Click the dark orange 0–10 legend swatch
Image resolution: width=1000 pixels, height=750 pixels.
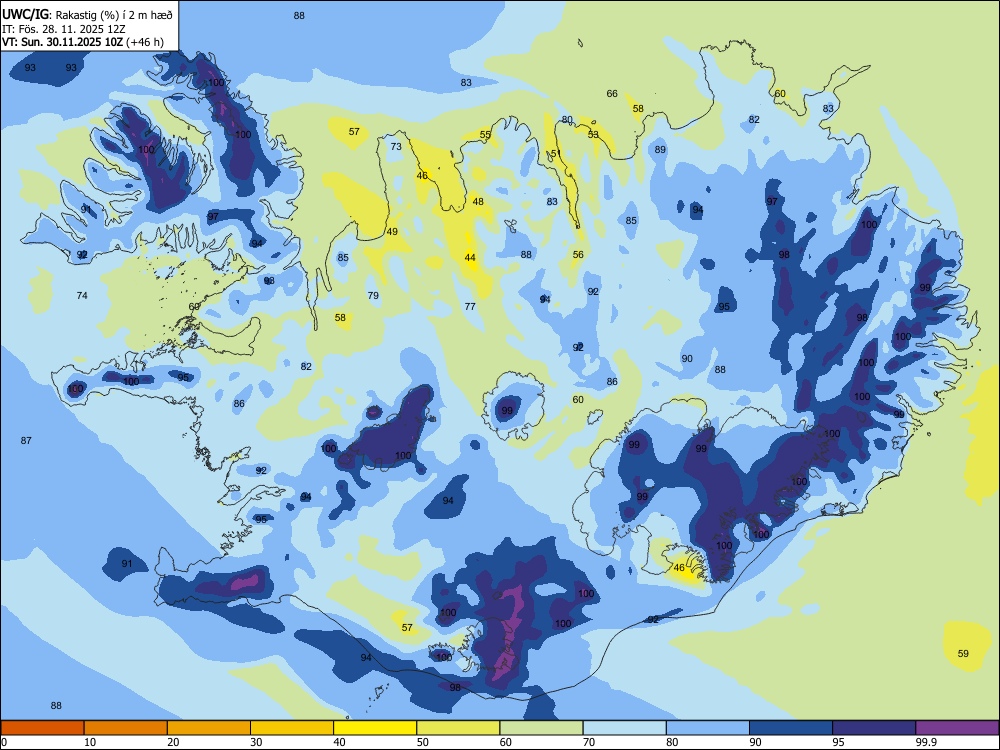[x=42, y=728]
